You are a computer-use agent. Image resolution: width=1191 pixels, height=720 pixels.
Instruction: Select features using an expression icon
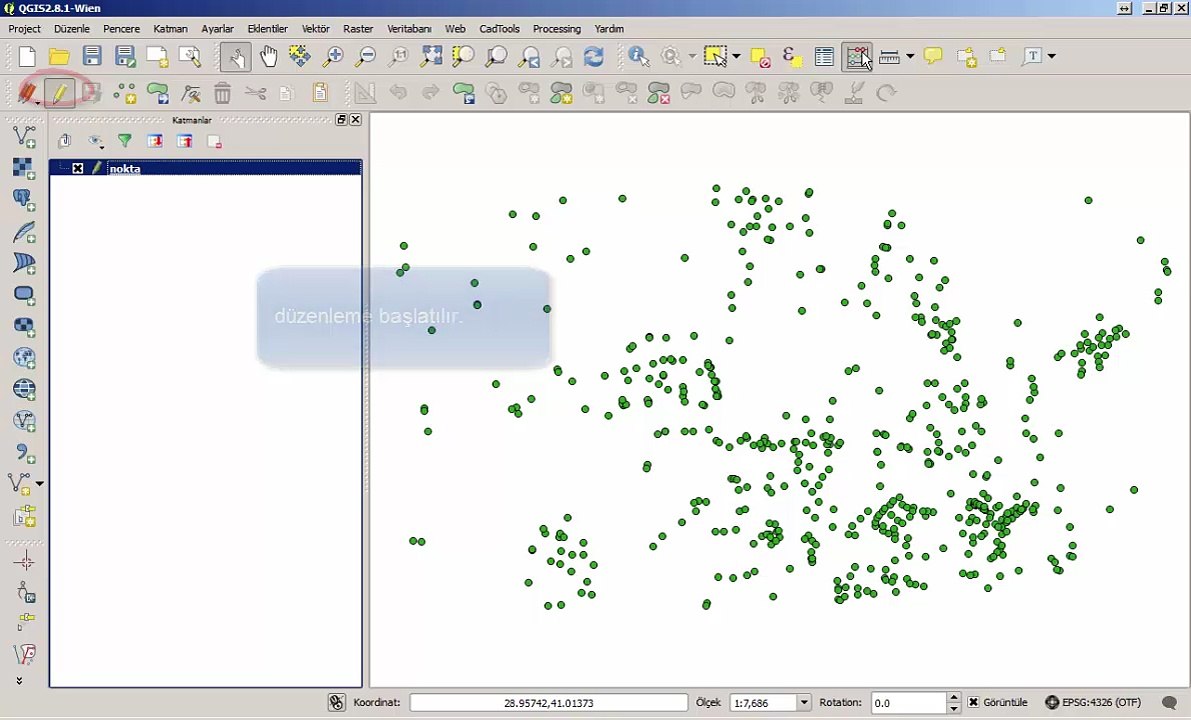pyautogui.click(x=791, y=56)
